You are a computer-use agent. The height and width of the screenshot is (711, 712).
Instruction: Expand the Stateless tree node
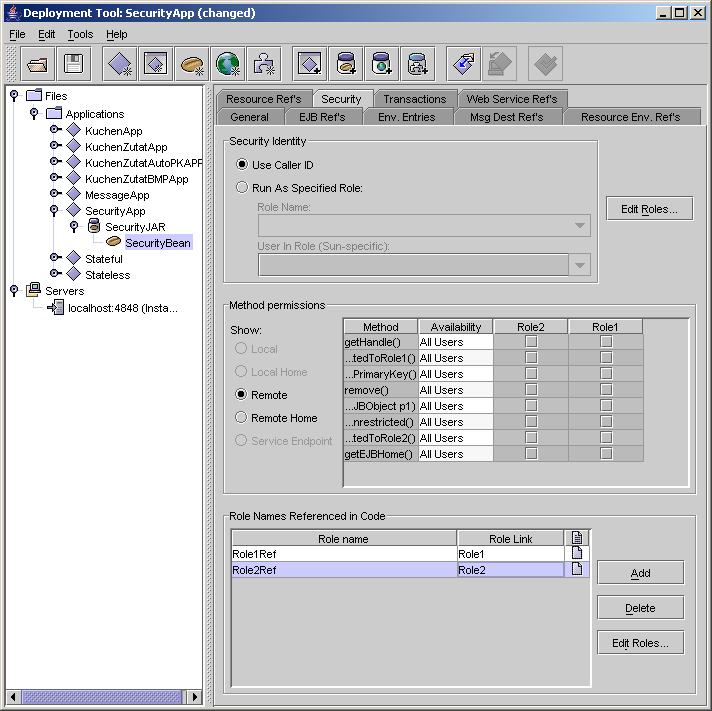coord(55,273)
